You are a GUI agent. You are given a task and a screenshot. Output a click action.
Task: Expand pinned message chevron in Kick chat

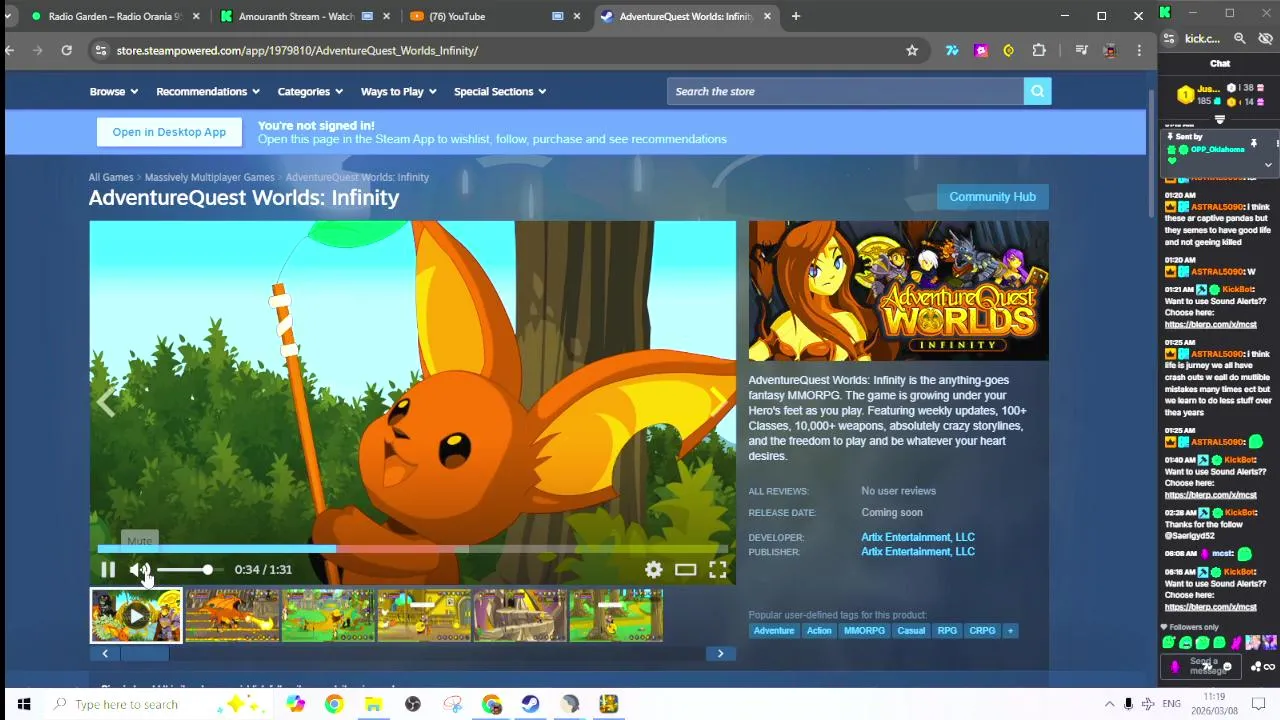[x=1268, y=165]
